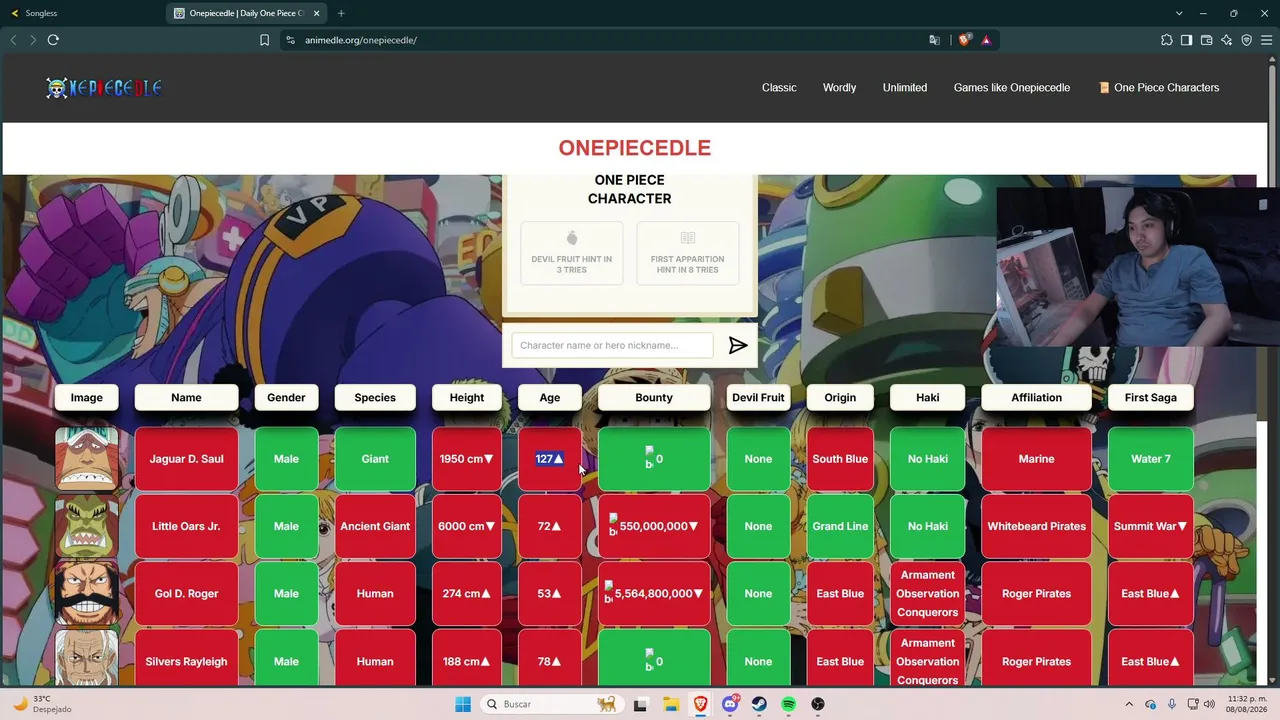Screen dimensions: 1280x720
Task: Open Brave Leo AI assistant
Action: [1227, 40]
